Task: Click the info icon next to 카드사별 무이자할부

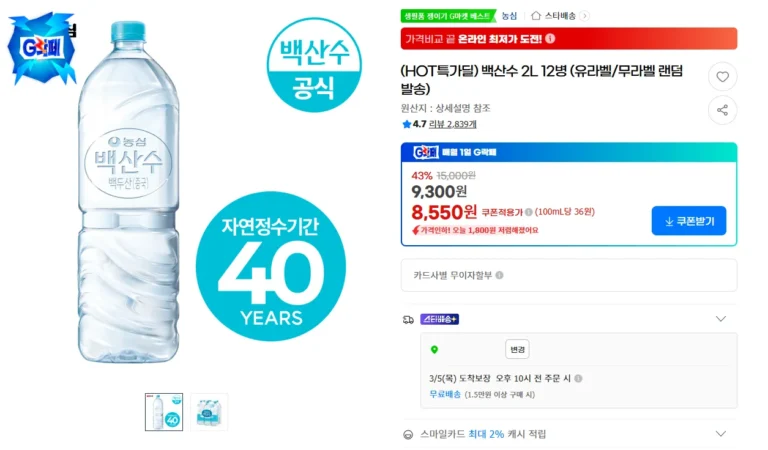Action: (499, 275)
